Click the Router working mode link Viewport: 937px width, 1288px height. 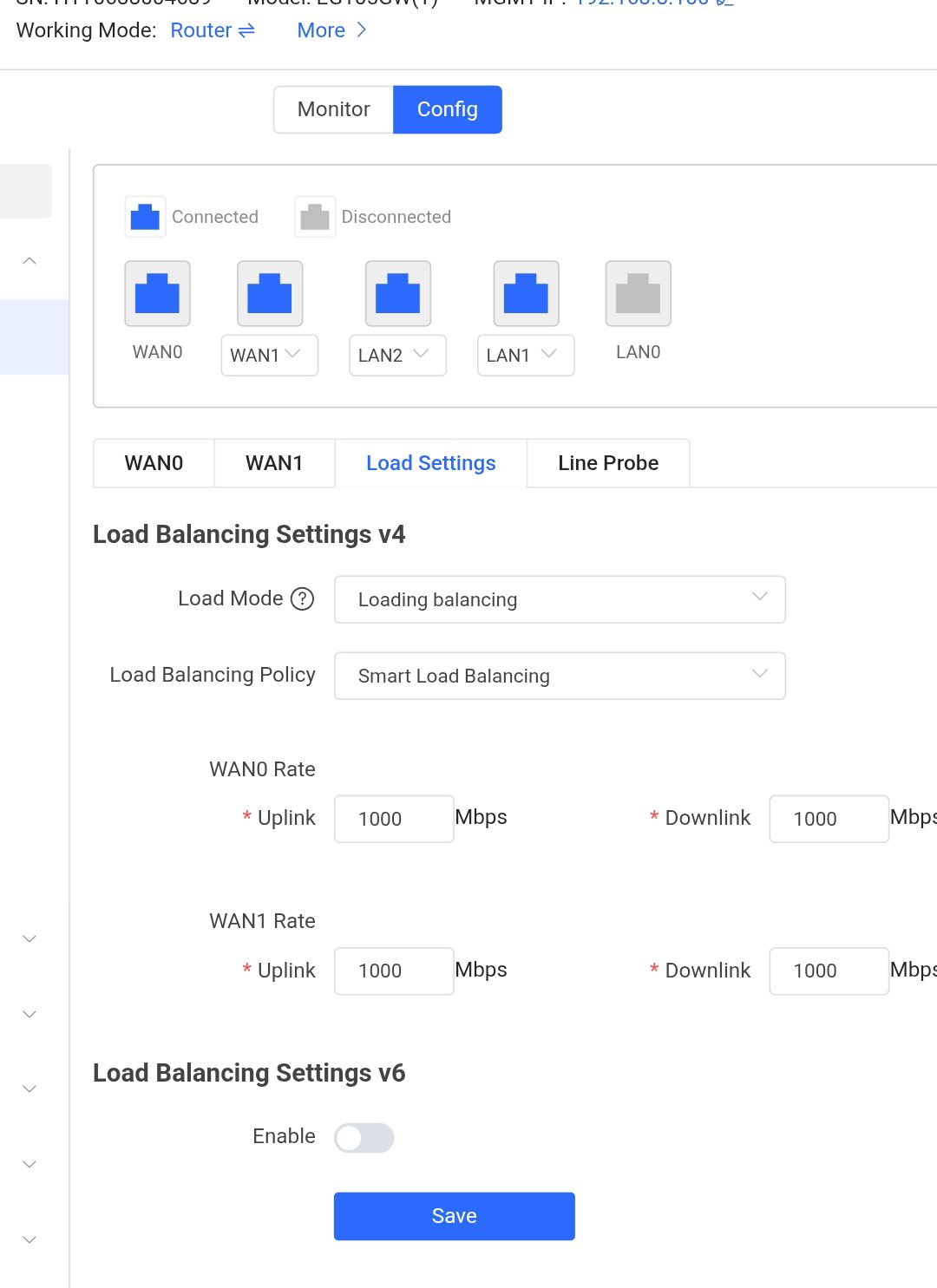213,30
